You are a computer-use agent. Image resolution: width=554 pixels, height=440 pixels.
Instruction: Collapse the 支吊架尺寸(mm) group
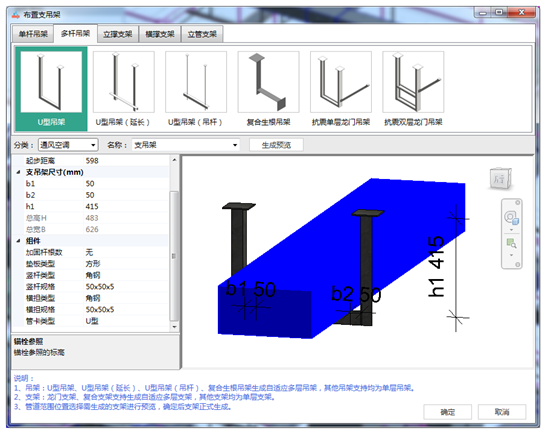tap(18, 172)
